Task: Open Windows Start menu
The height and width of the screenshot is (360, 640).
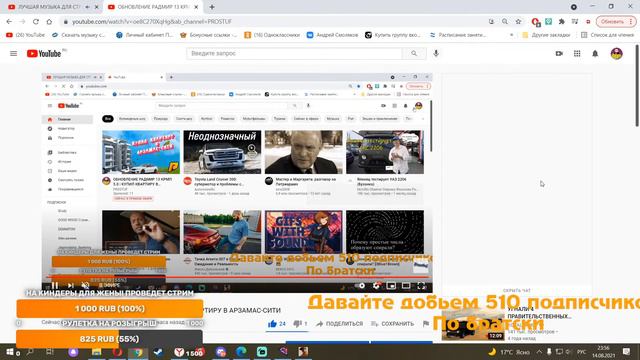Action: coord(9,352)
